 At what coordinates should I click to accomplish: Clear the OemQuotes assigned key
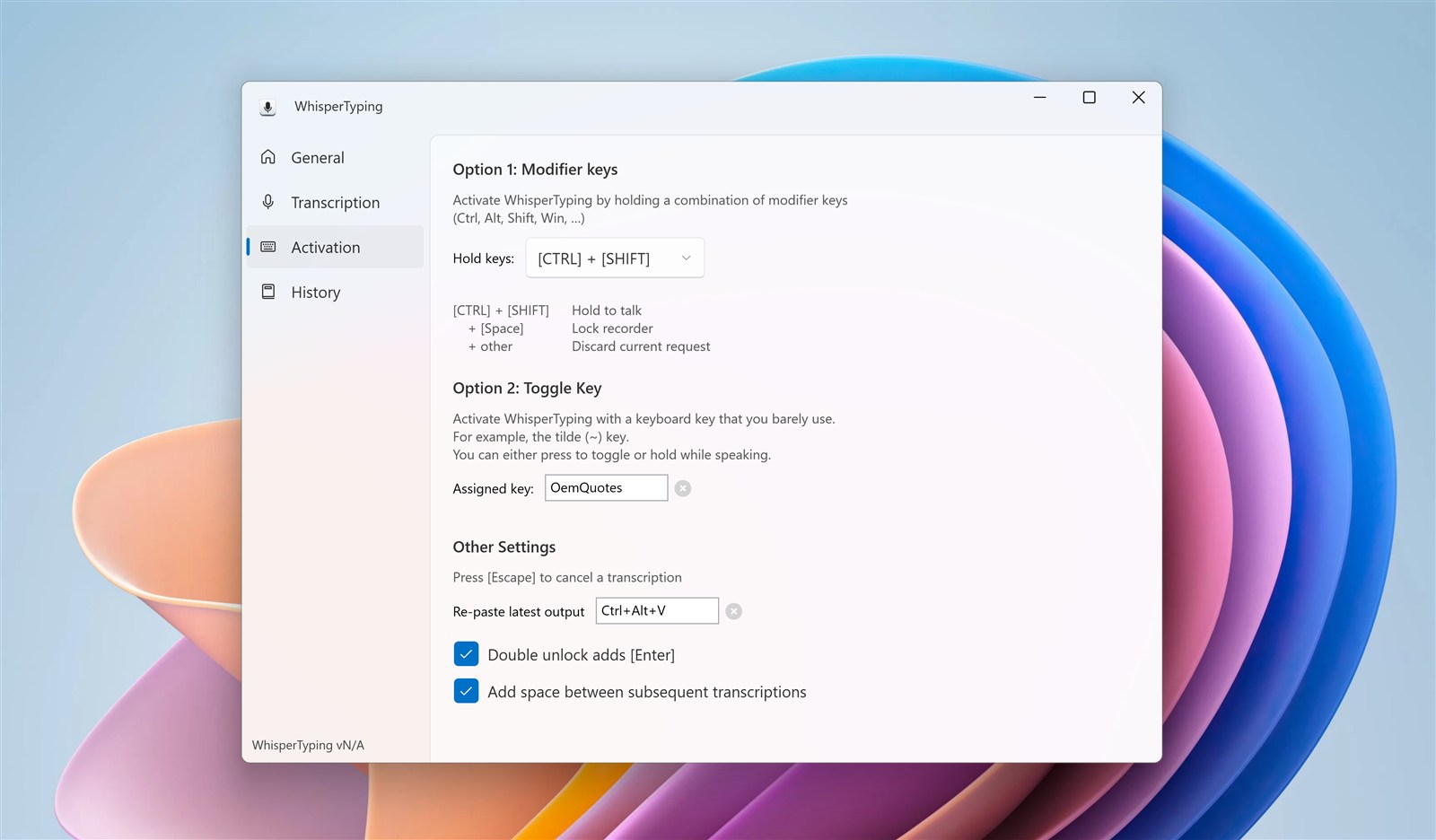682,487
